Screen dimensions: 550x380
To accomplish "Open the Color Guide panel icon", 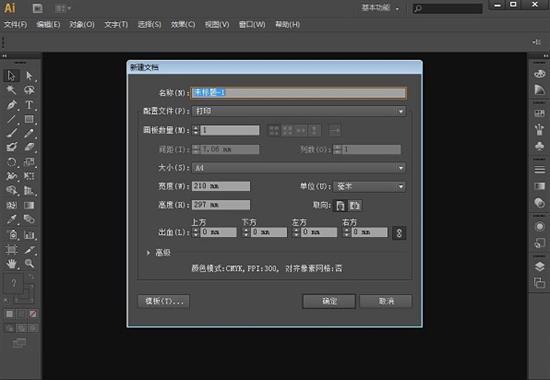I will pyautogui.click(x=539, y=89).
